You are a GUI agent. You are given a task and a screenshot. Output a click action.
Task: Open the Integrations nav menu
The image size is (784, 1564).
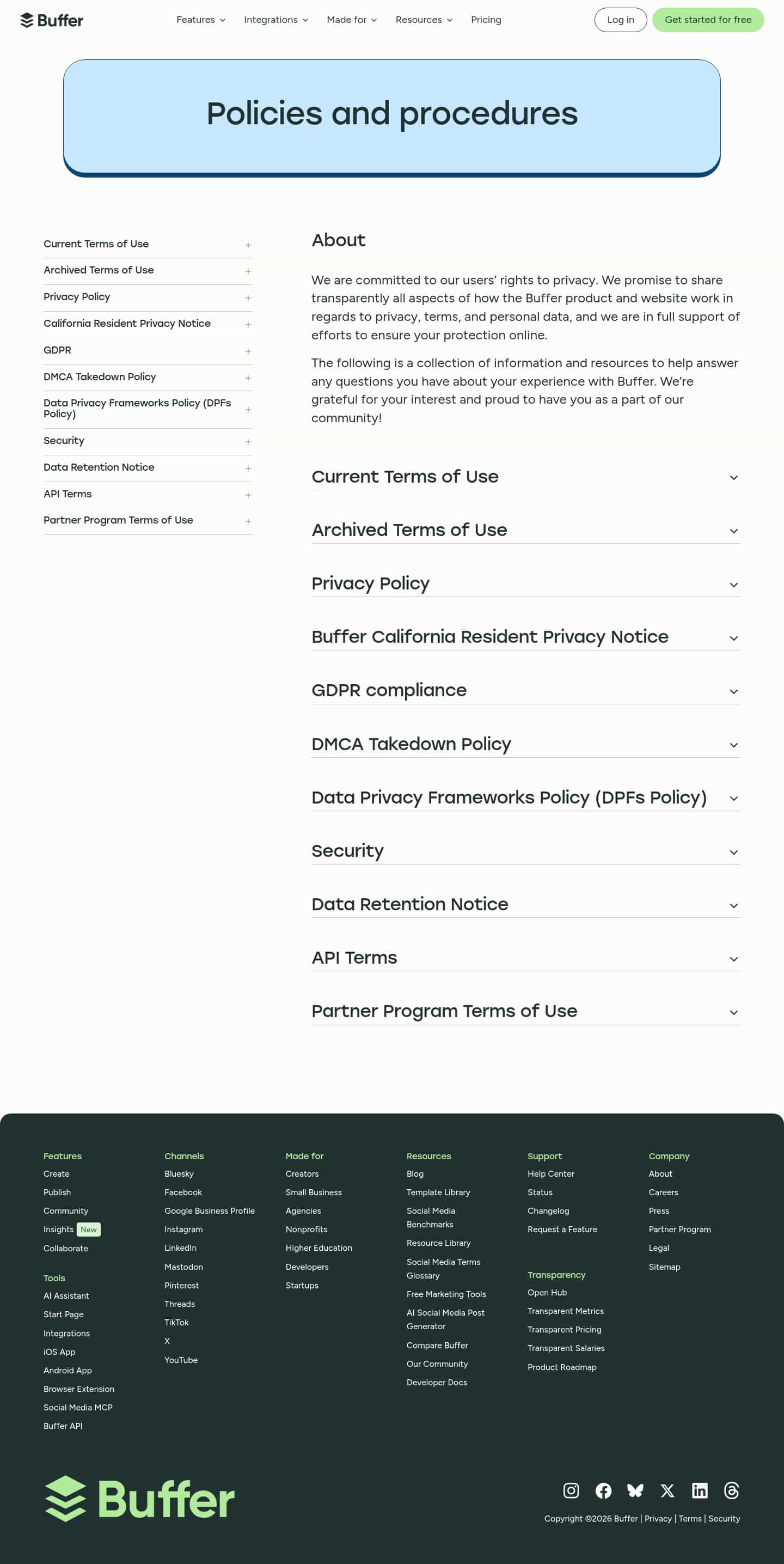click(x=276, y=20)
